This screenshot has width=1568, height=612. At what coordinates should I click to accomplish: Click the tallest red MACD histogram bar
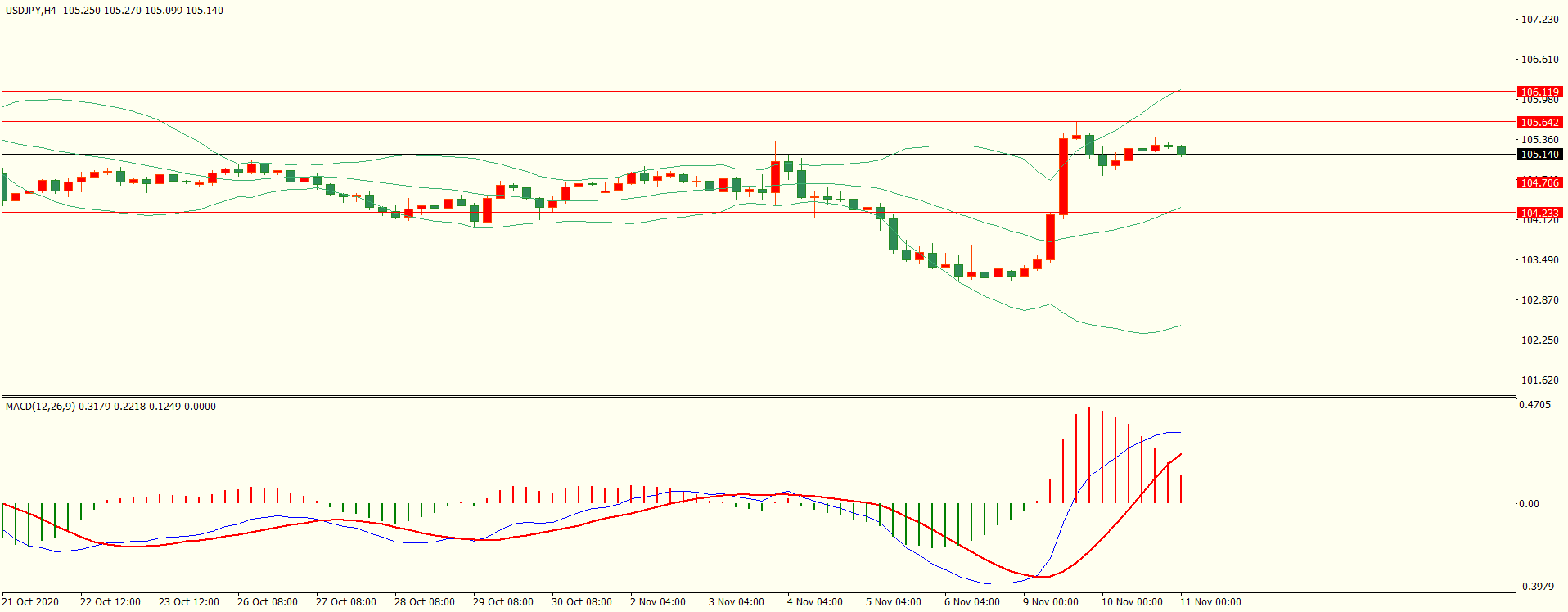(1089, 455)
